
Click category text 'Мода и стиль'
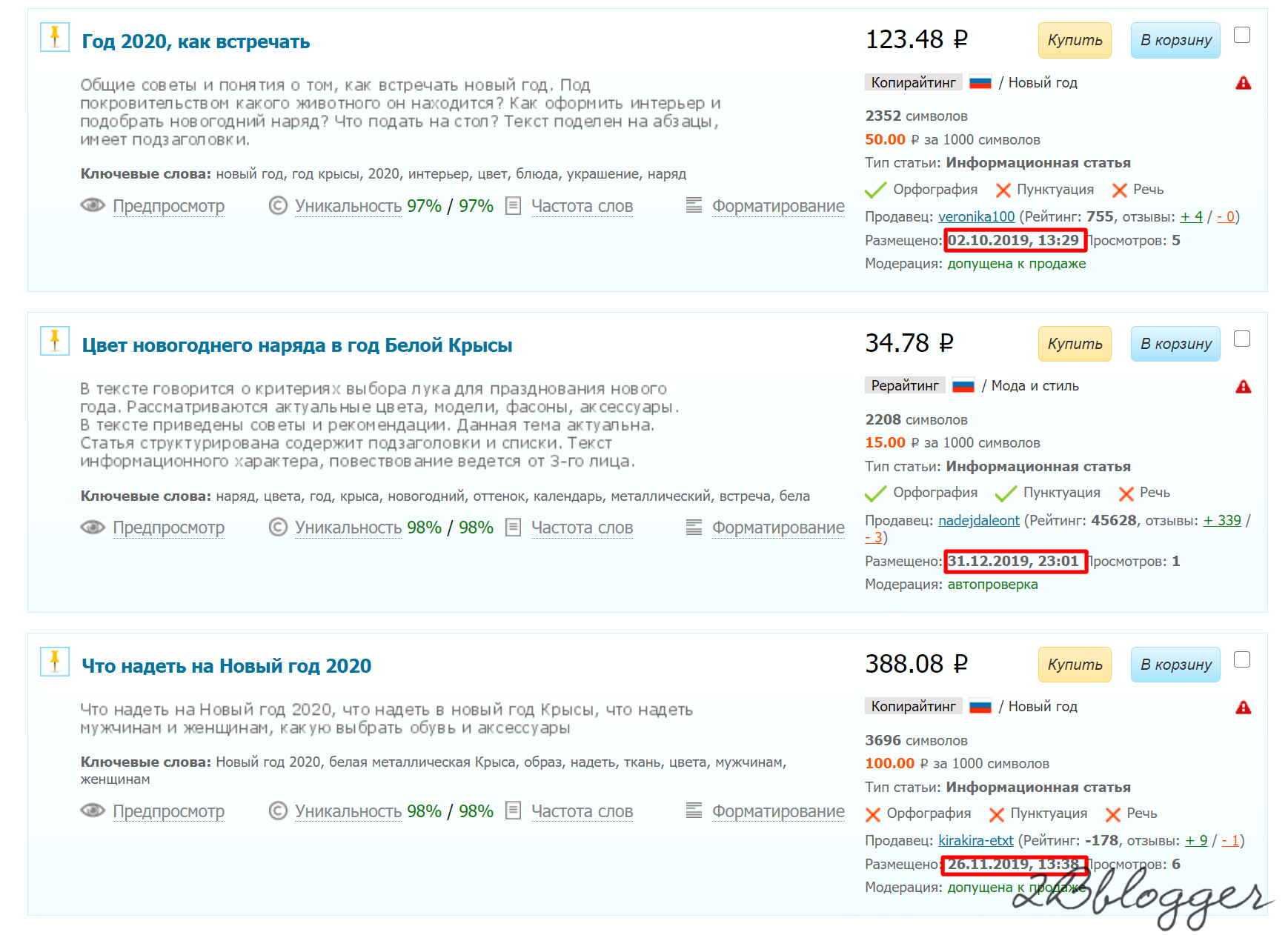(x=1035, y=385)
